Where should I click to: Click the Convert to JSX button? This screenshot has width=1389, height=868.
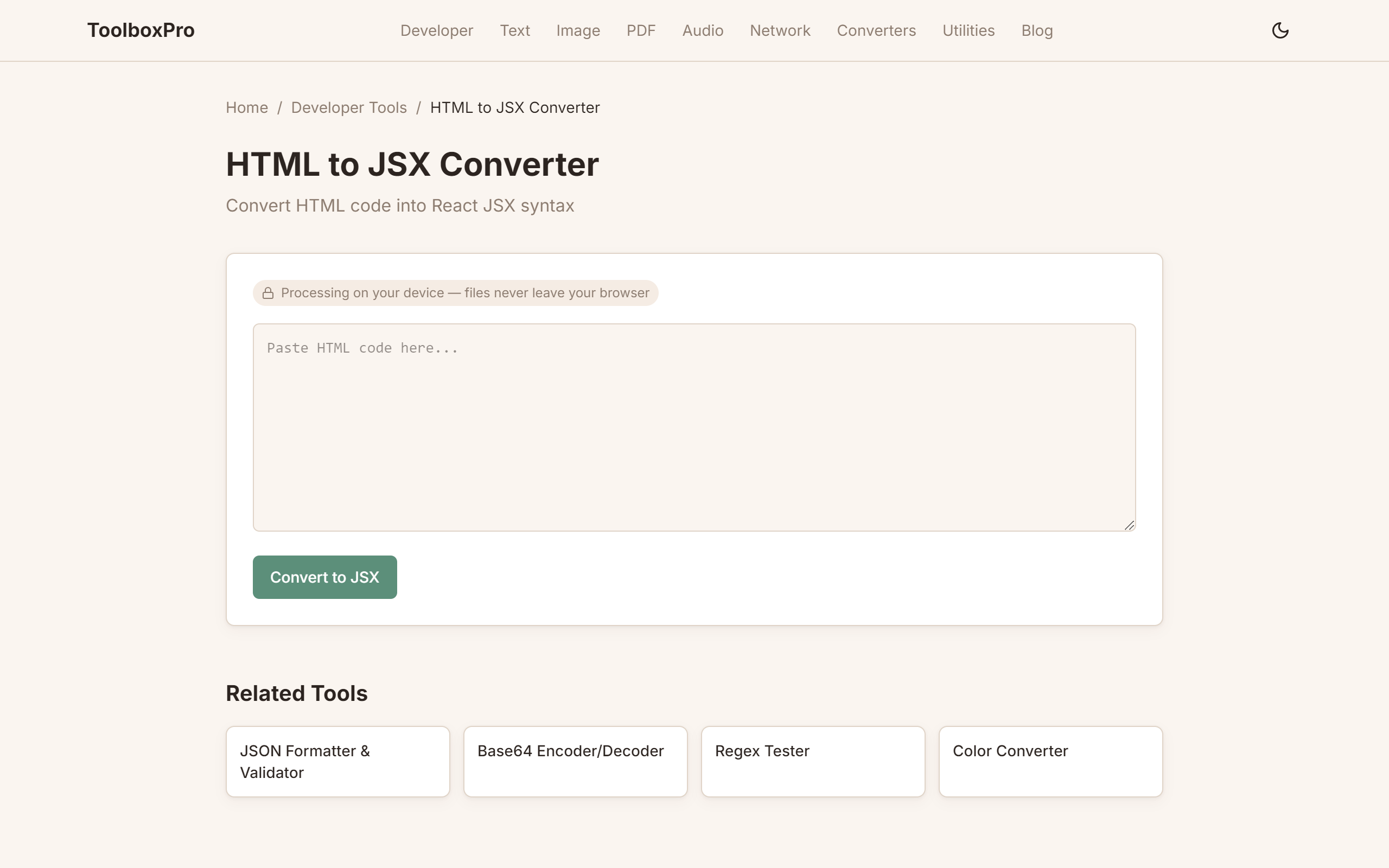tap(325, 577)
